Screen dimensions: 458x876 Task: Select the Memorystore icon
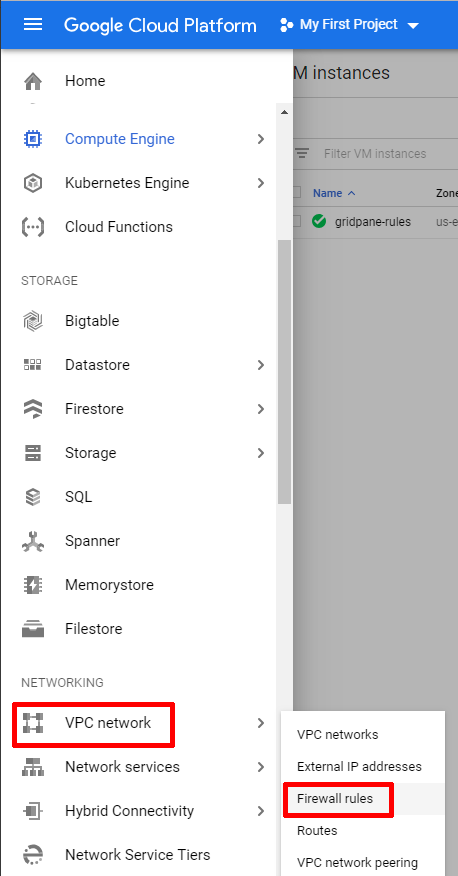point(33,585)
